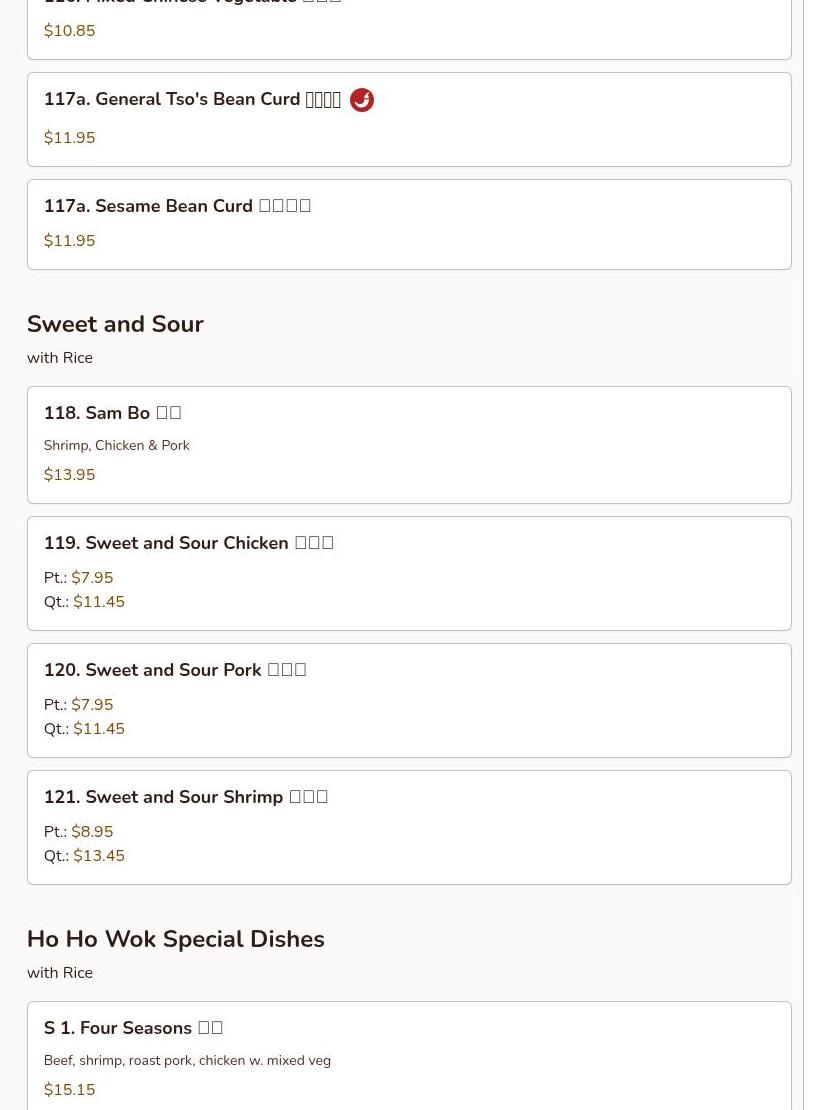Click Sweet and Sour Pork Qt. $11.45 price
This screenshot has width=824, height=1110.
(98, 729)
